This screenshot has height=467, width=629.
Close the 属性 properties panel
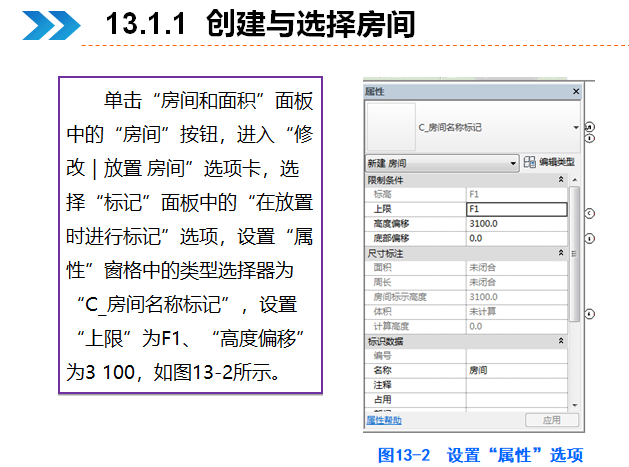(x=576, y=91)
